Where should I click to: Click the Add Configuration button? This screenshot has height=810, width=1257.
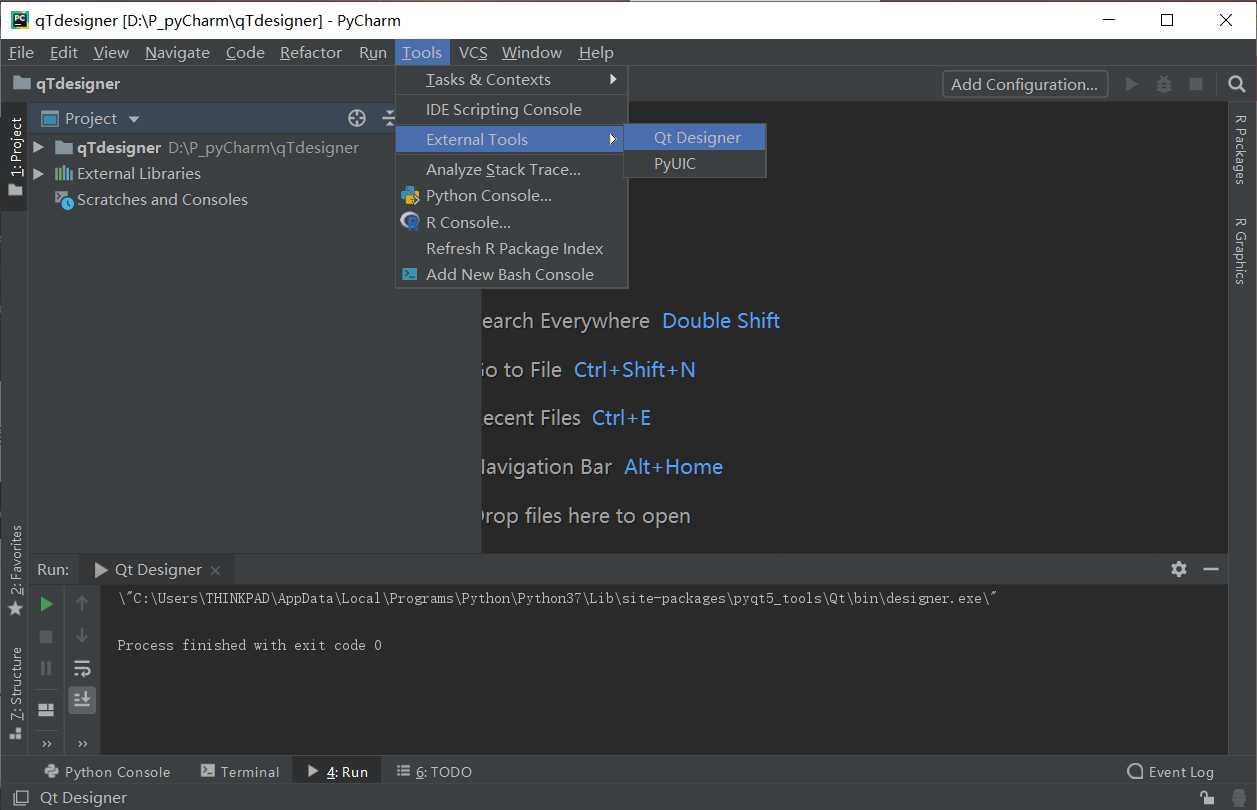(1025, 84)
